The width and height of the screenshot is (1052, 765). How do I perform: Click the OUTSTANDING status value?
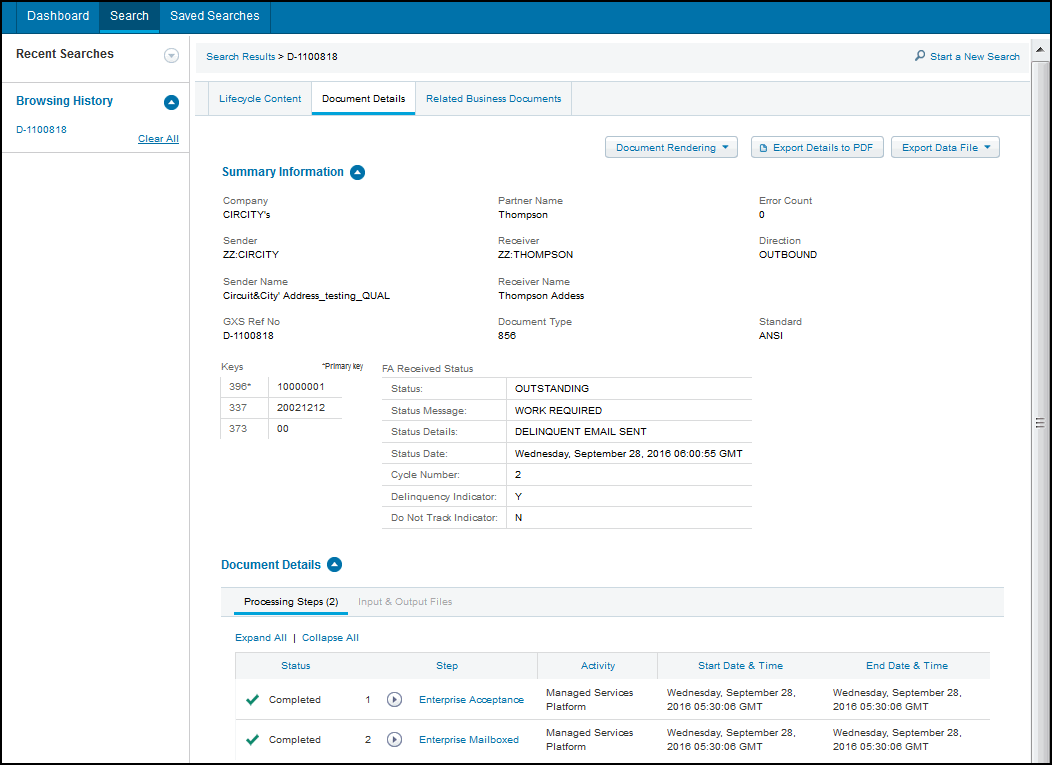tap(551, 389)
